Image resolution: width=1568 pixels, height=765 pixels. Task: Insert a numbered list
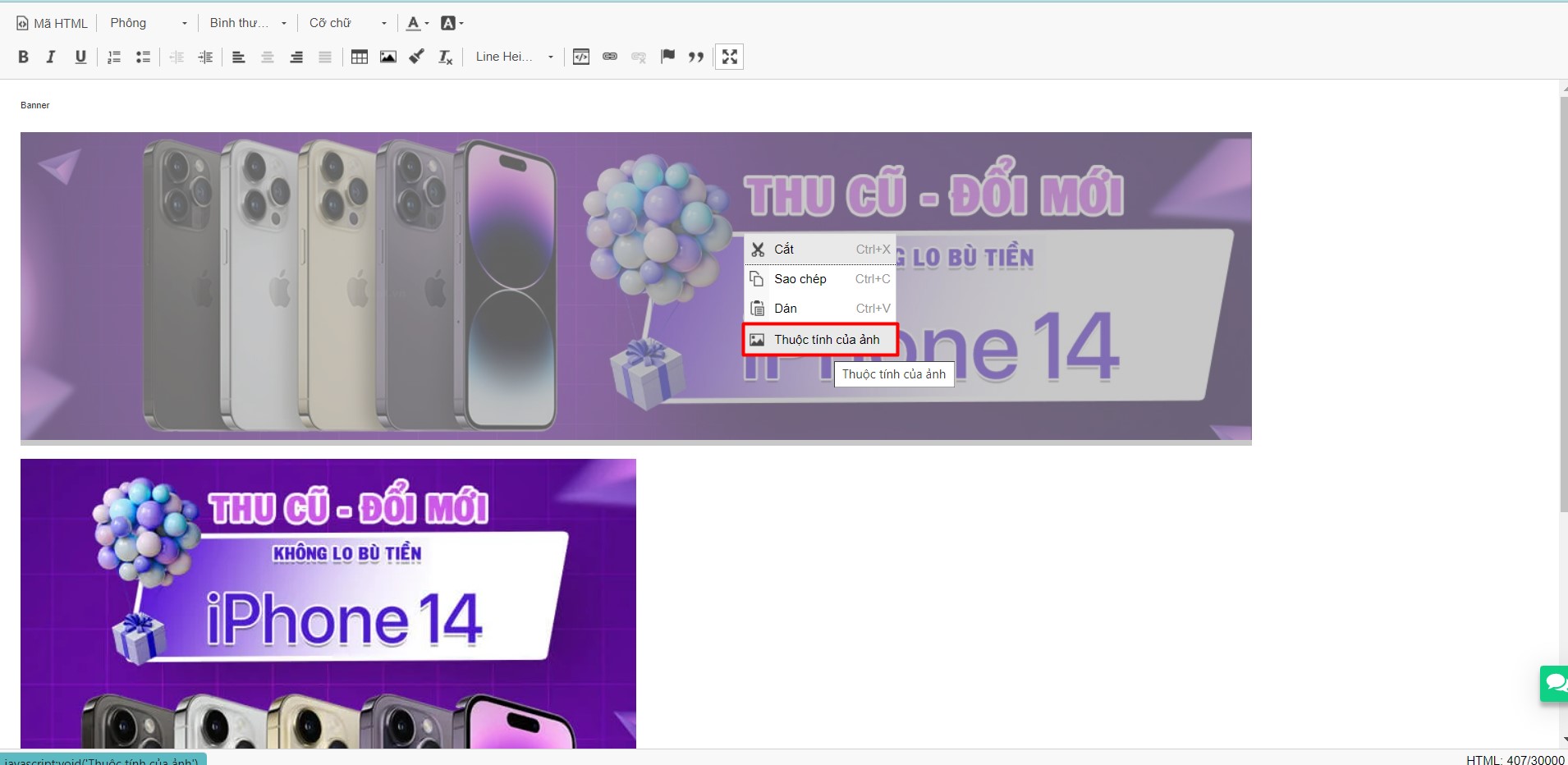click(x=114, y=57)
